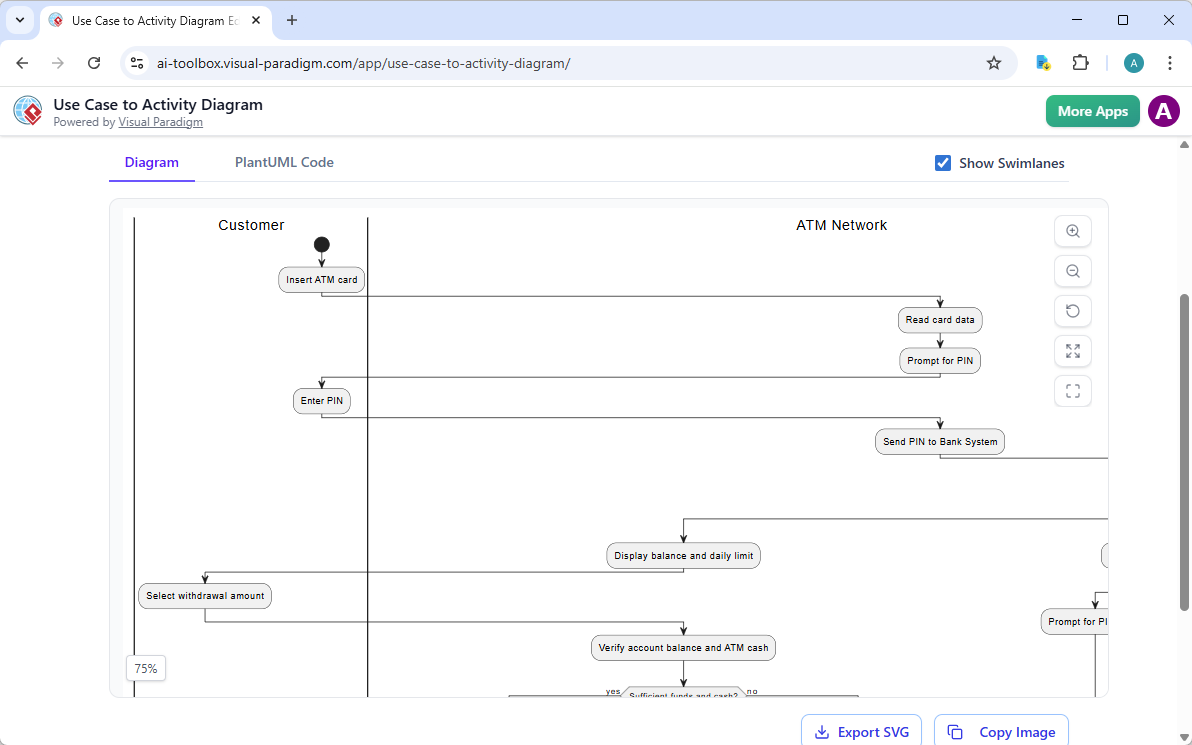Screen dimensions: 1192x745
Task: Fit the diagram to the frame
Action: (x=1072, y=391)
